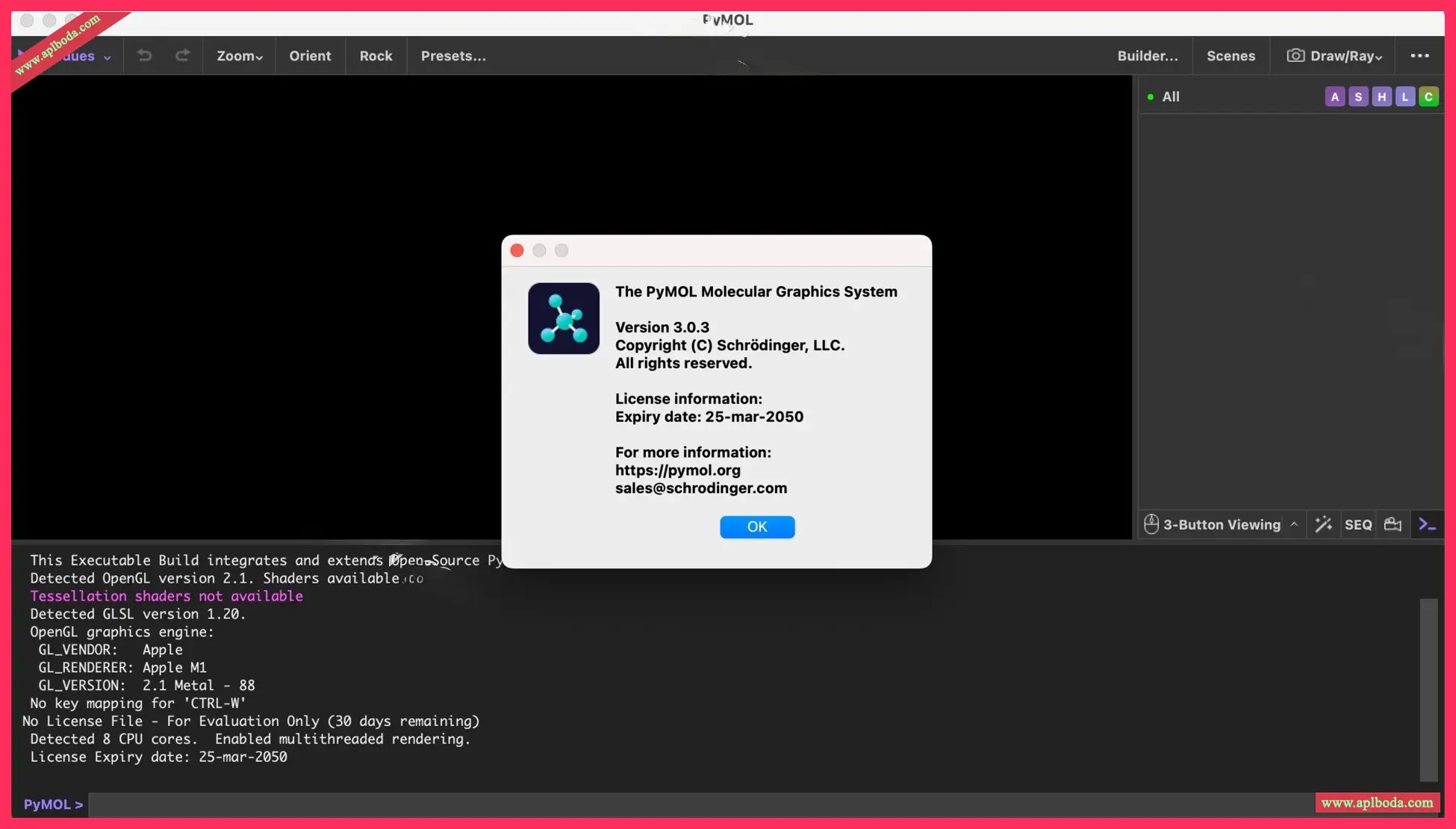Click the 'Version 3.0.3' text

[662, 327]
